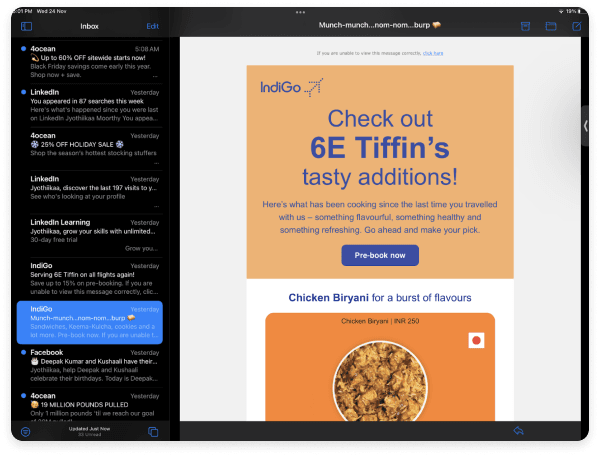The image size is (600, 456).
Task: Click 'Chicken Biryani | INR 250' label
Action: tap(380, 321)
